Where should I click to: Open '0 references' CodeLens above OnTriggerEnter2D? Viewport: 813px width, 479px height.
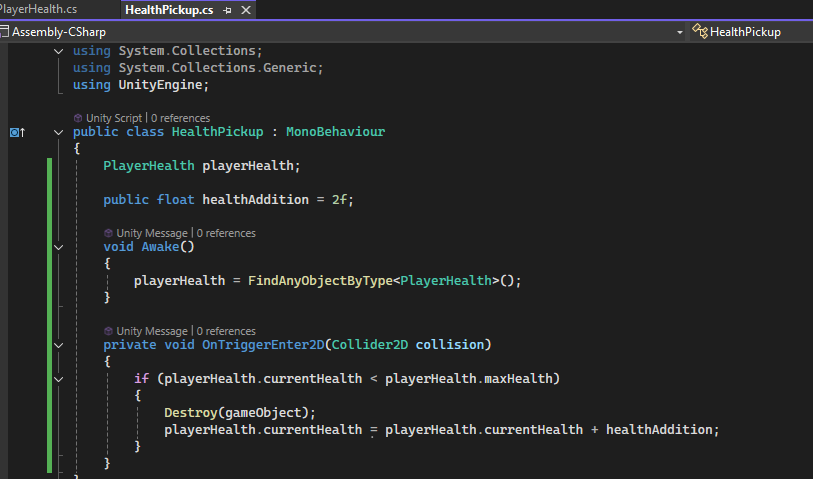226,331
